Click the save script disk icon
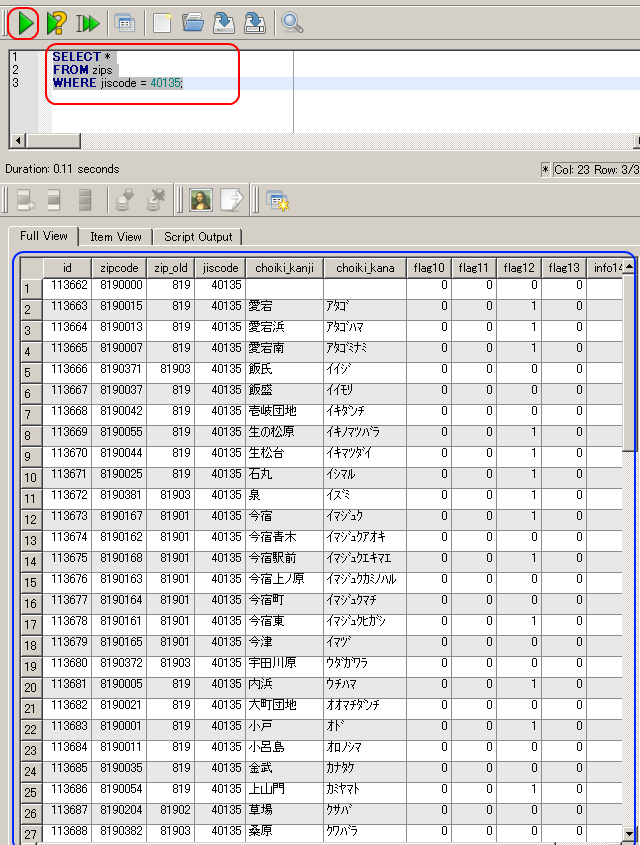Image resolution: width=640 pixels, height=845 pixels. coord(224,23)
